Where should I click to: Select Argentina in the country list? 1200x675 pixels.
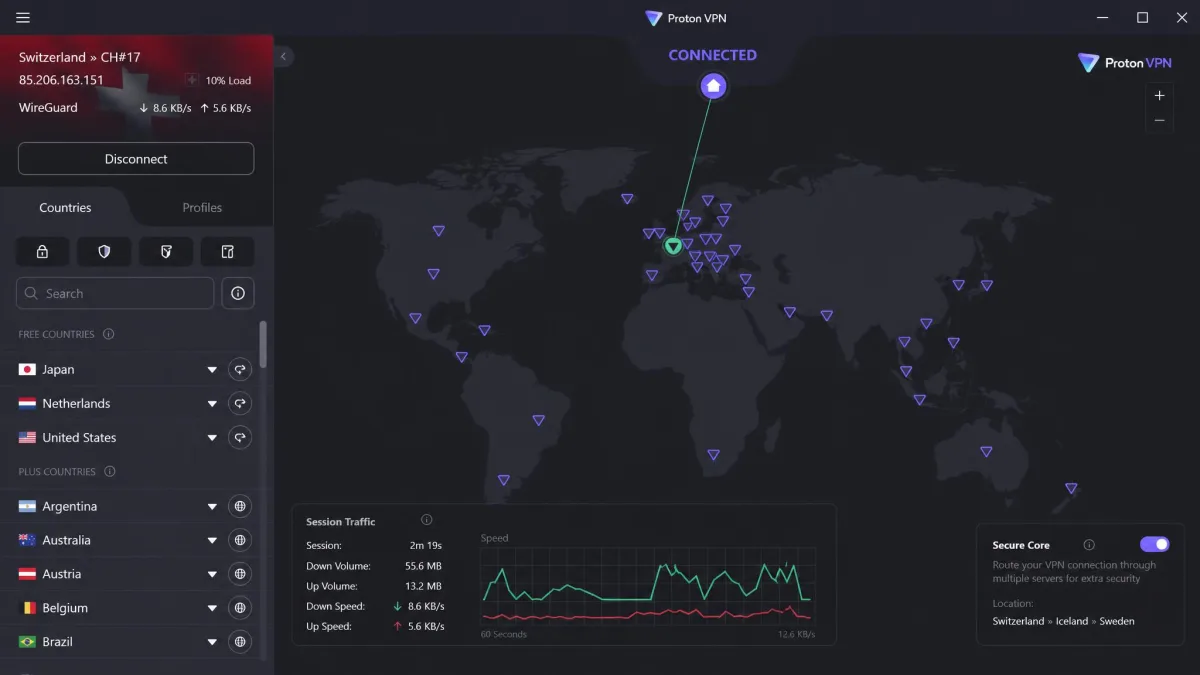[x=70, y=506]
